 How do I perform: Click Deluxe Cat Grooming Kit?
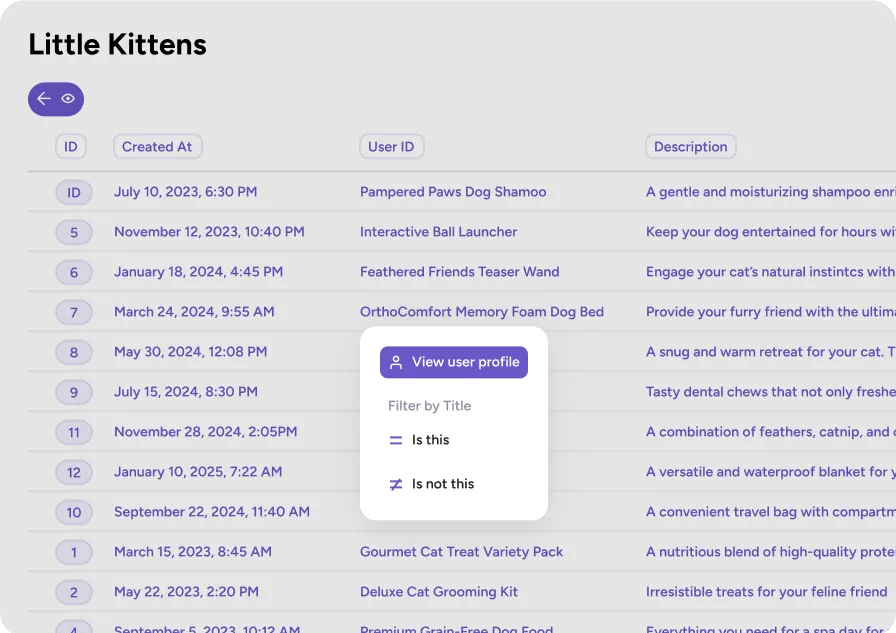coord(439,592)
